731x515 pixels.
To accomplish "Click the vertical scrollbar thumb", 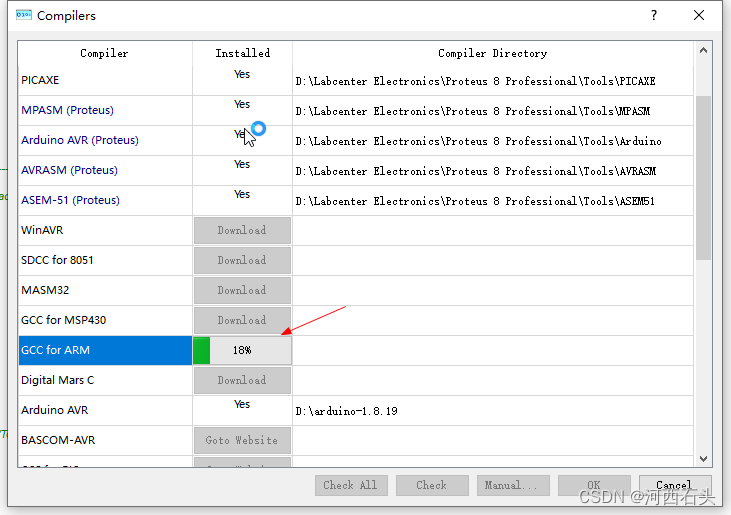I will click(703, 178).
